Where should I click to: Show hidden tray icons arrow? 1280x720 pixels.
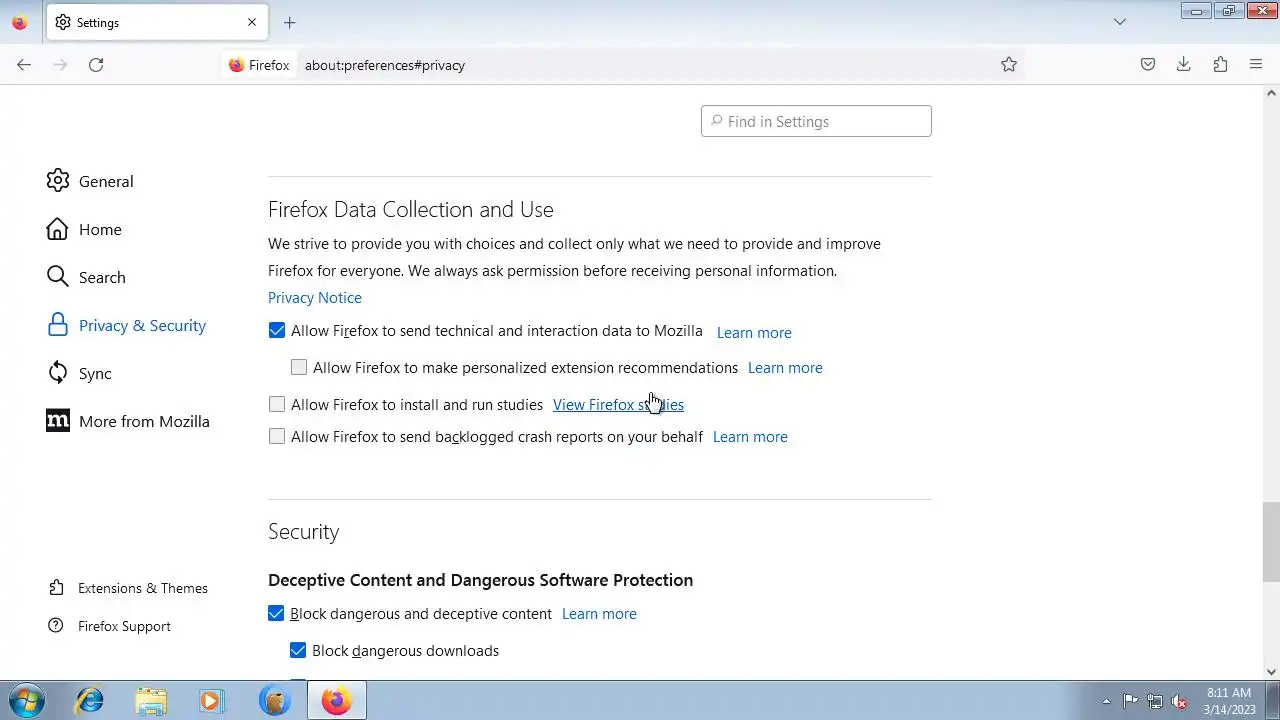(x=1106, y=701)
